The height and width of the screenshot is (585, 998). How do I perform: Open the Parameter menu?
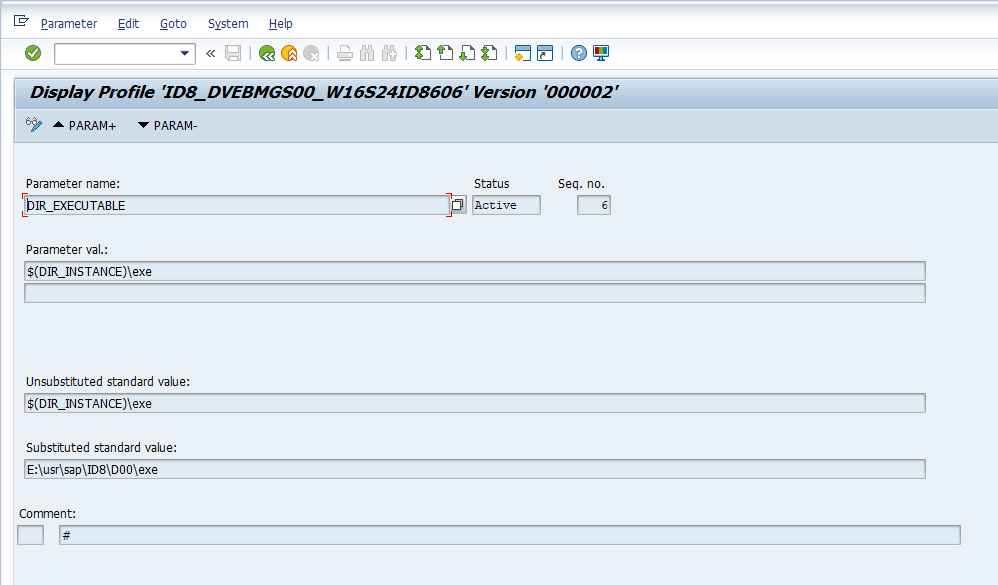click(69, 23)
